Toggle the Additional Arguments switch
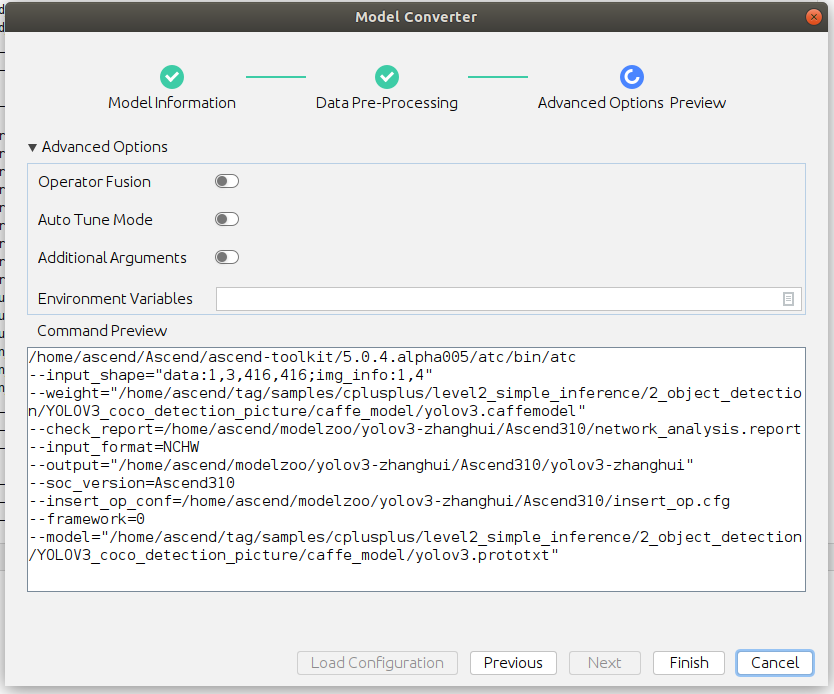 click(227, 258)
